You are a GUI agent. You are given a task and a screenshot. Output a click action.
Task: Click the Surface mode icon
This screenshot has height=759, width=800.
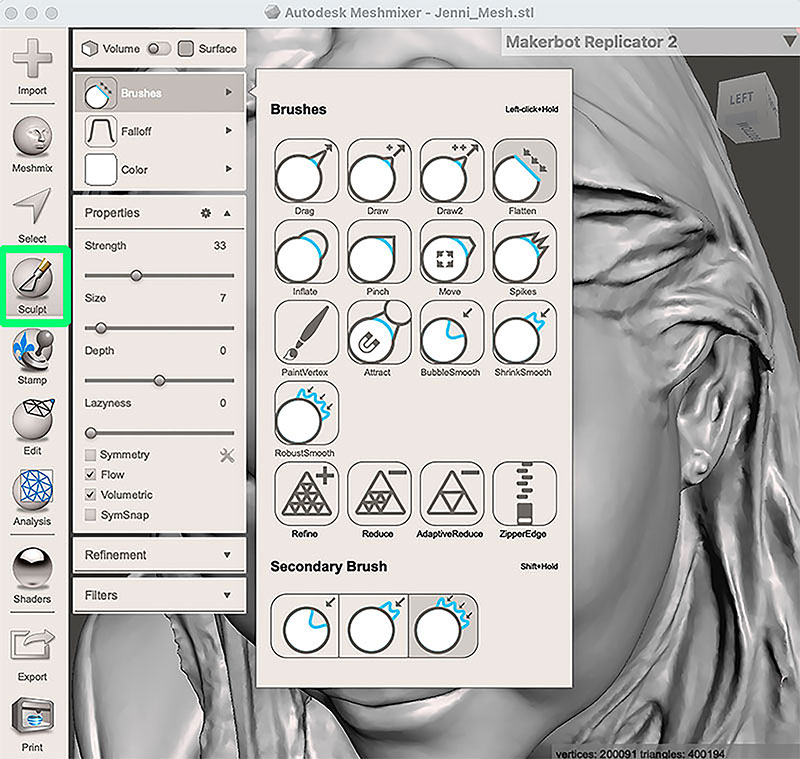click(186, 49)
